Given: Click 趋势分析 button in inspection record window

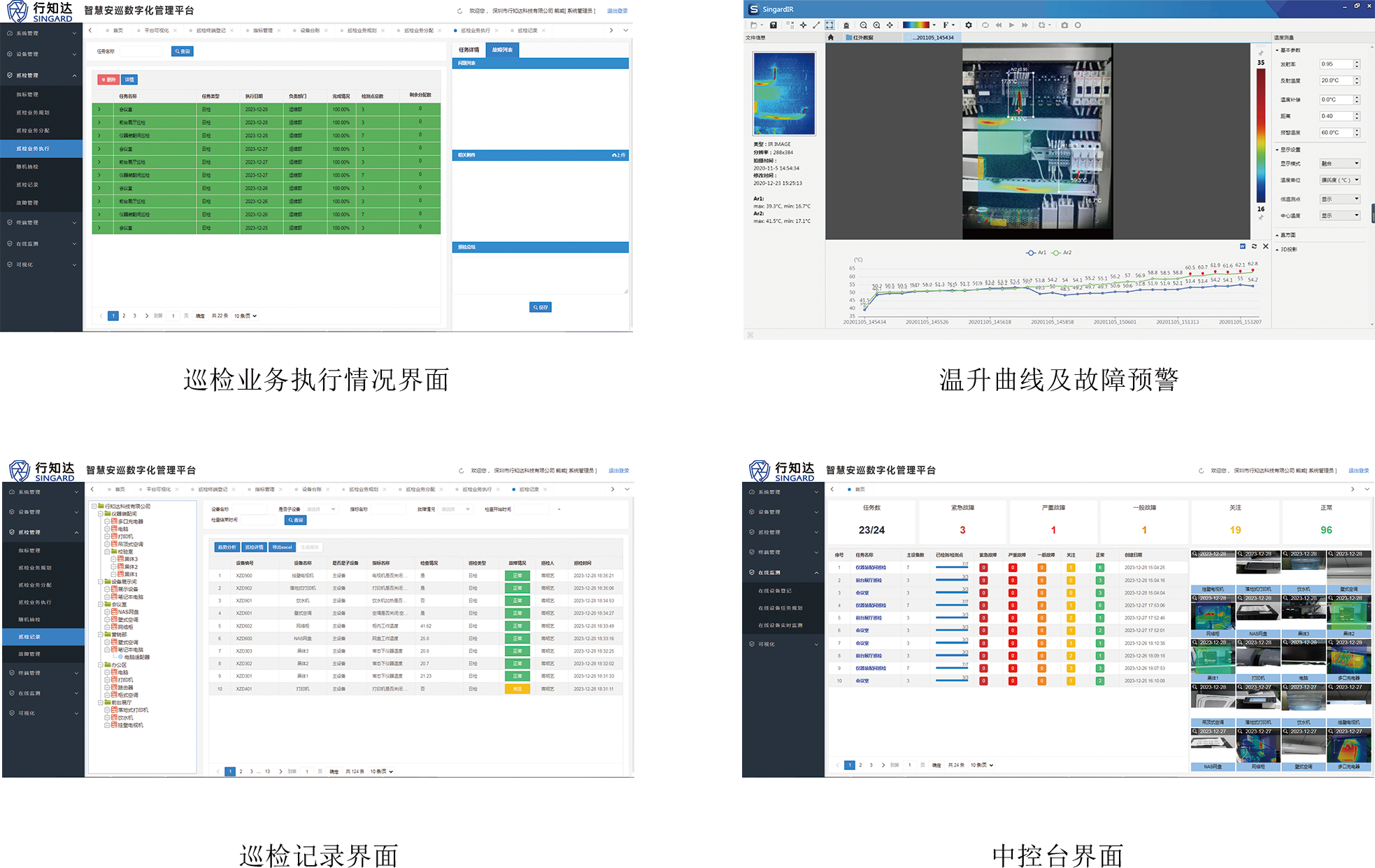Looking at the screenshot, I should tap(227, 547).
